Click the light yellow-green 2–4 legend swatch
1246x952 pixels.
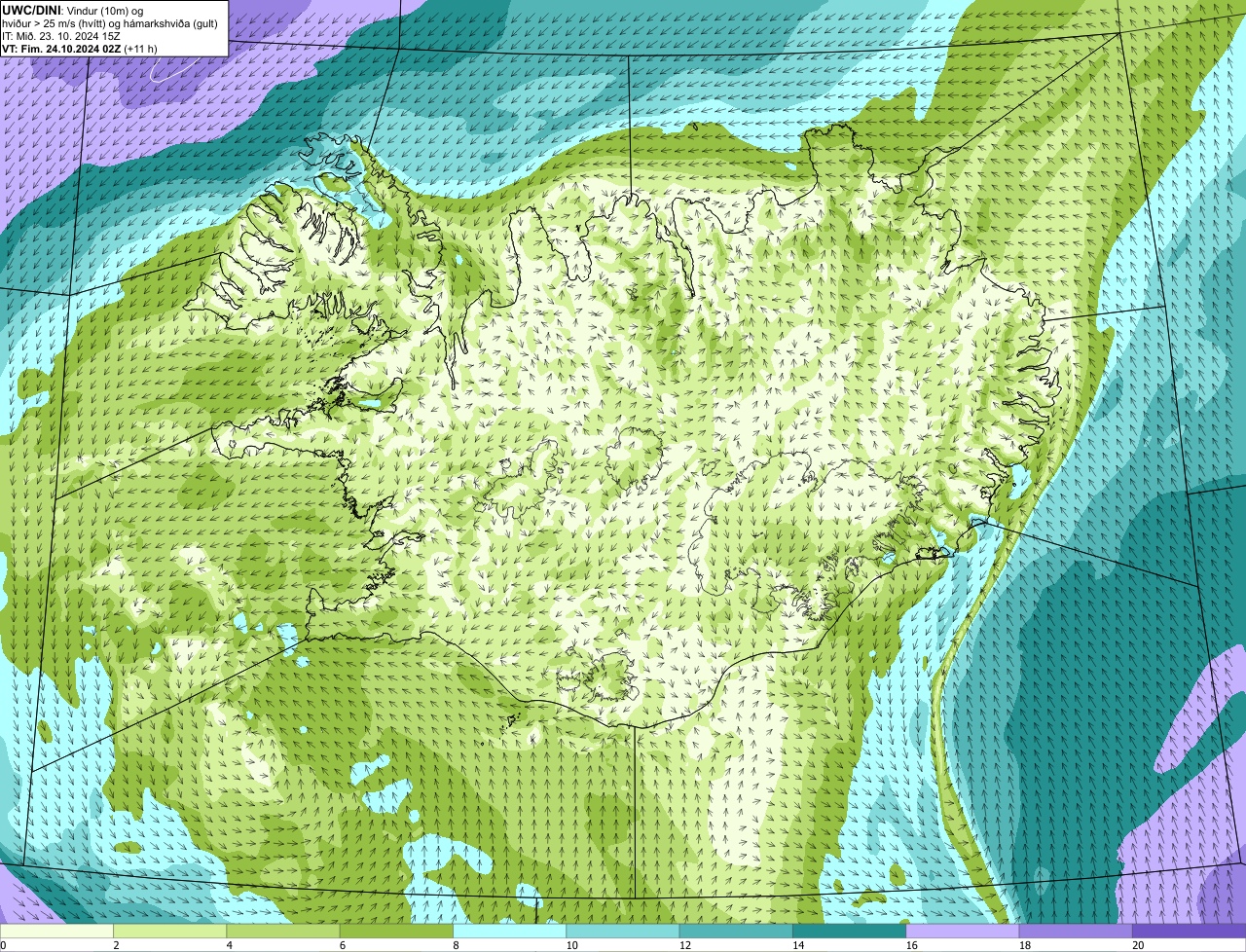coord(170,932)
